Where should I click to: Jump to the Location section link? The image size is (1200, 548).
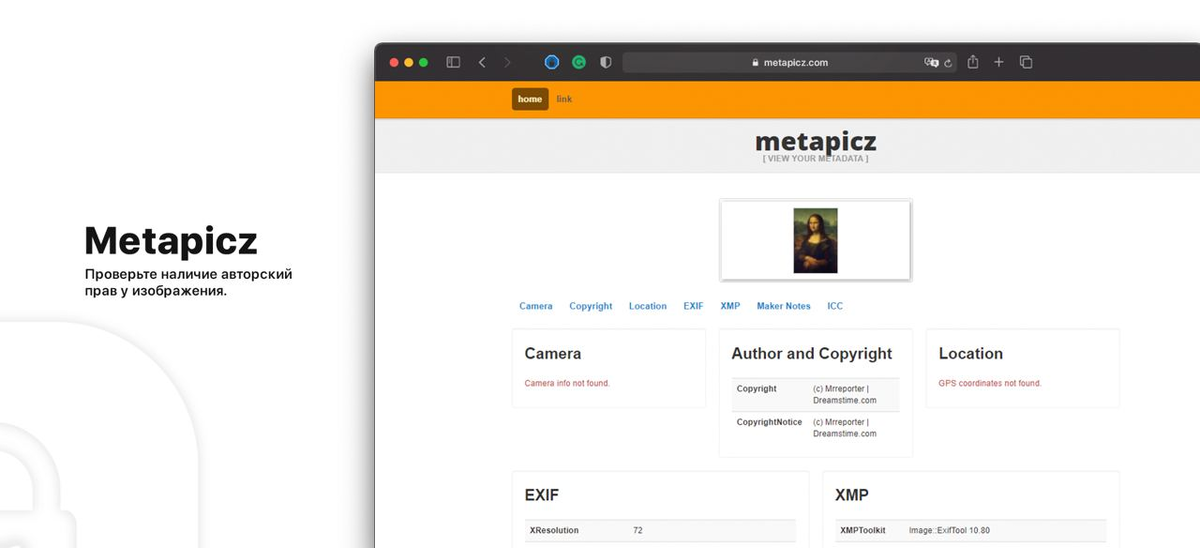(648, 306)
